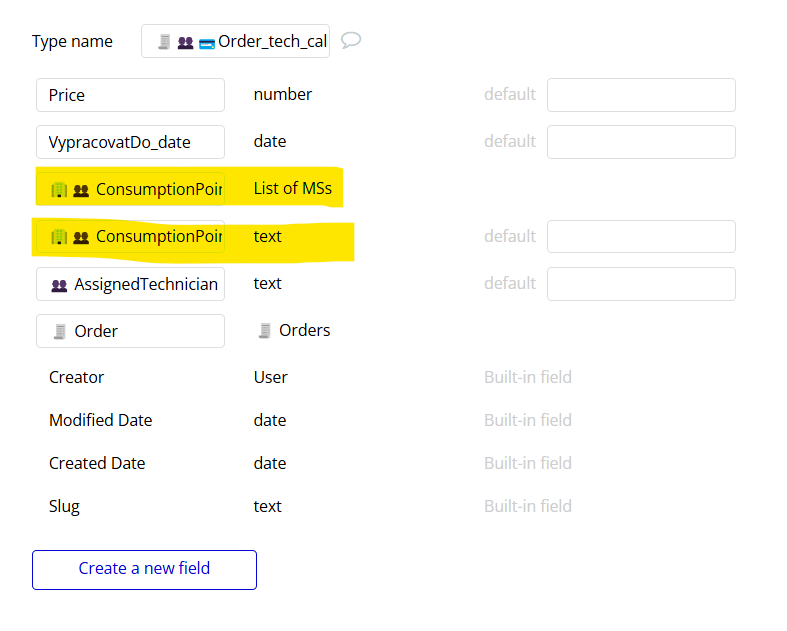Click the 'number' type of Price field
The height and width of the screenshot is (631, 787).
283,94
